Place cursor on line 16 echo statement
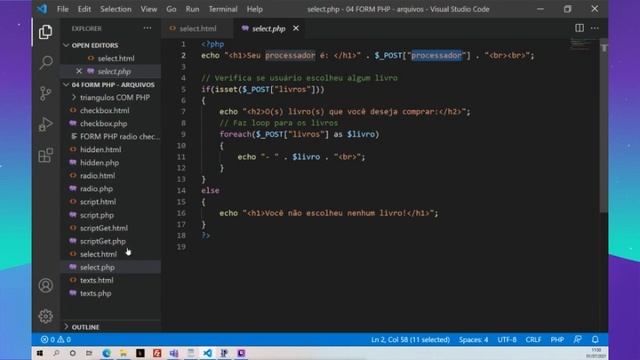This screenshot has height=360, width=640. tap(329, 213)
